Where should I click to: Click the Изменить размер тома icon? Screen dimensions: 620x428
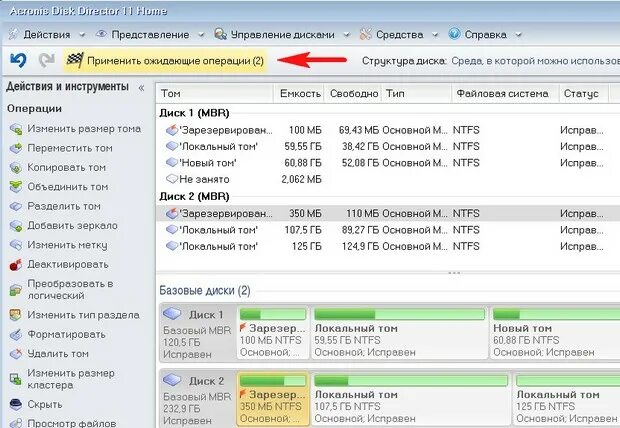(x=16, y=129)
